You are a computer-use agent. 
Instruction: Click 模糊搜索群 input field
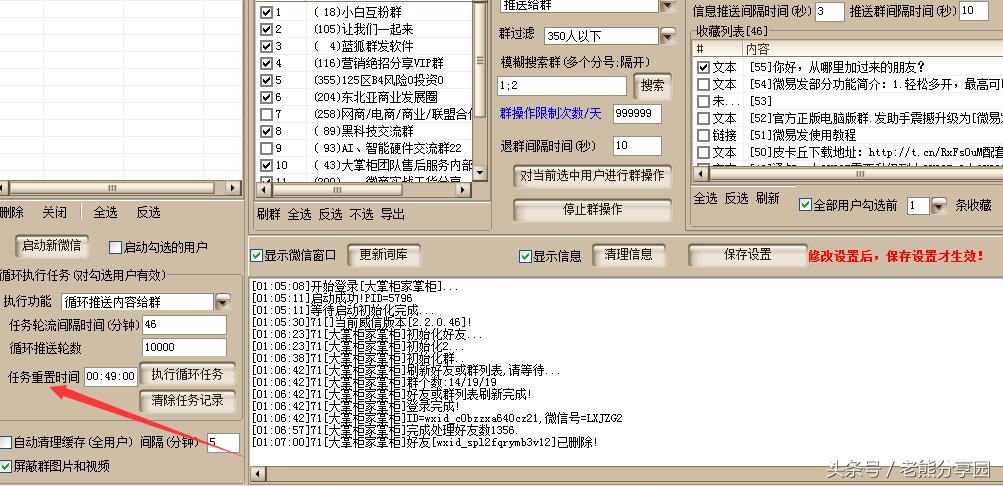pos(562,86)
